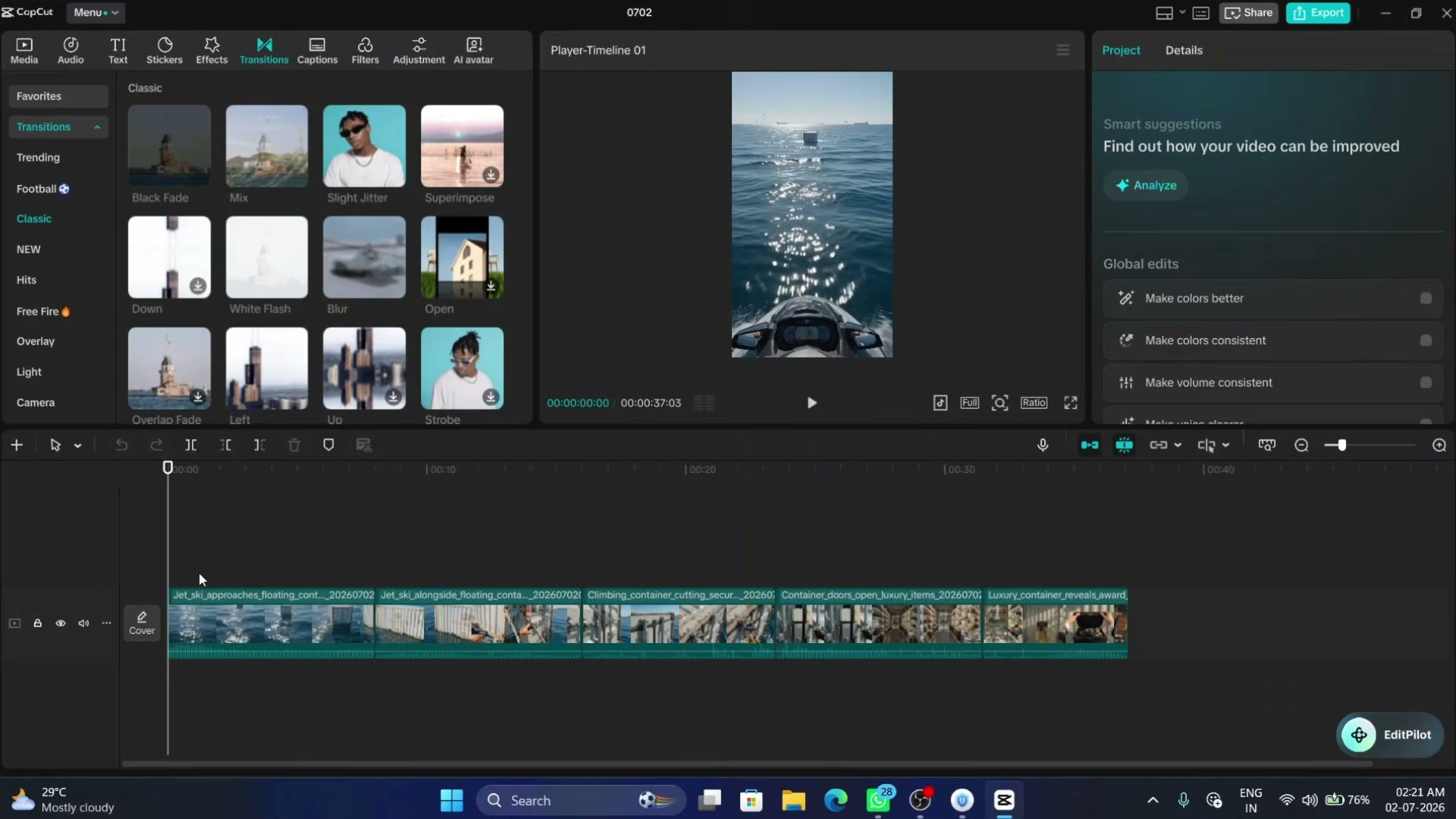Viewport: 1456px width, 819px height.
Task: Select the Overlay transitions category
Action: (36, 341)
